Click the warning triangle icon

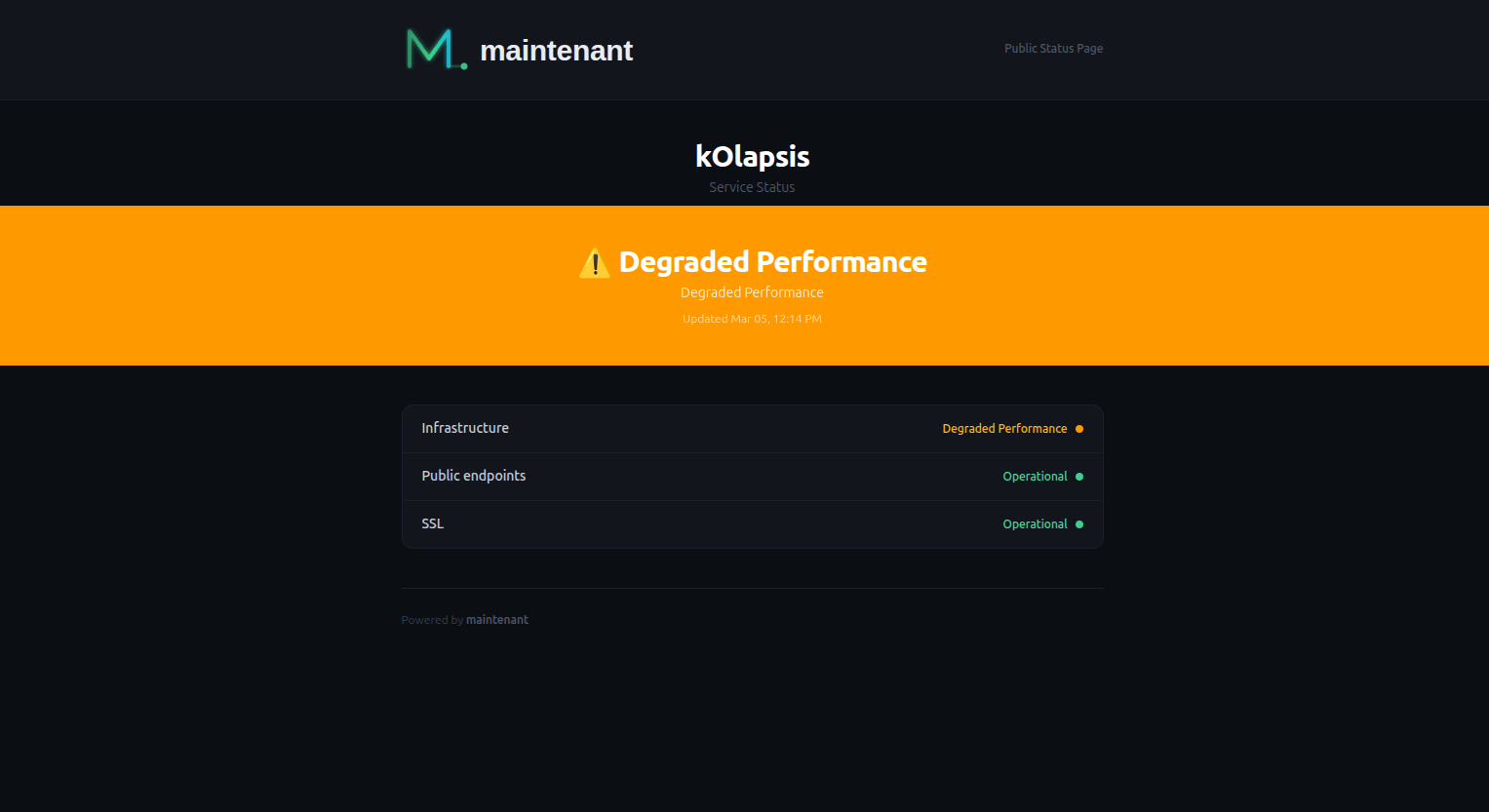coord(595,262)
